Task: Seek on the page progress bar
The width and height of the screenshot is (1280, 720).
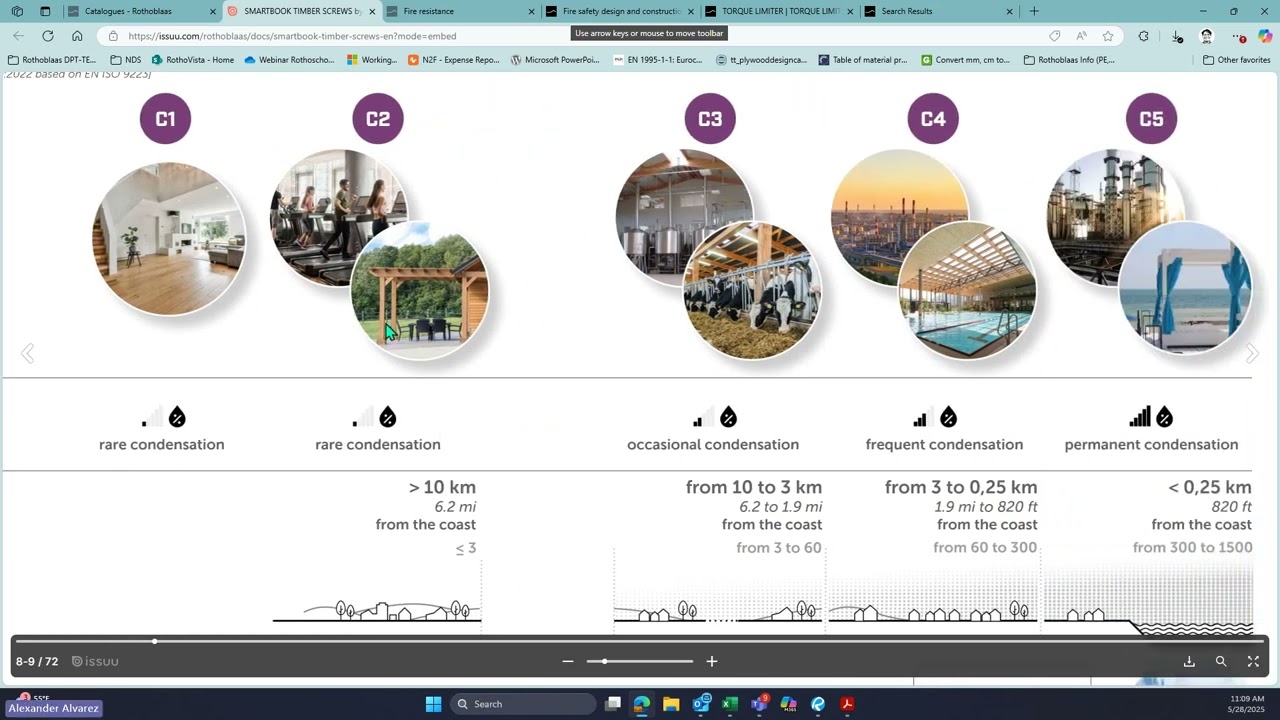Action: tap(640, 641)
